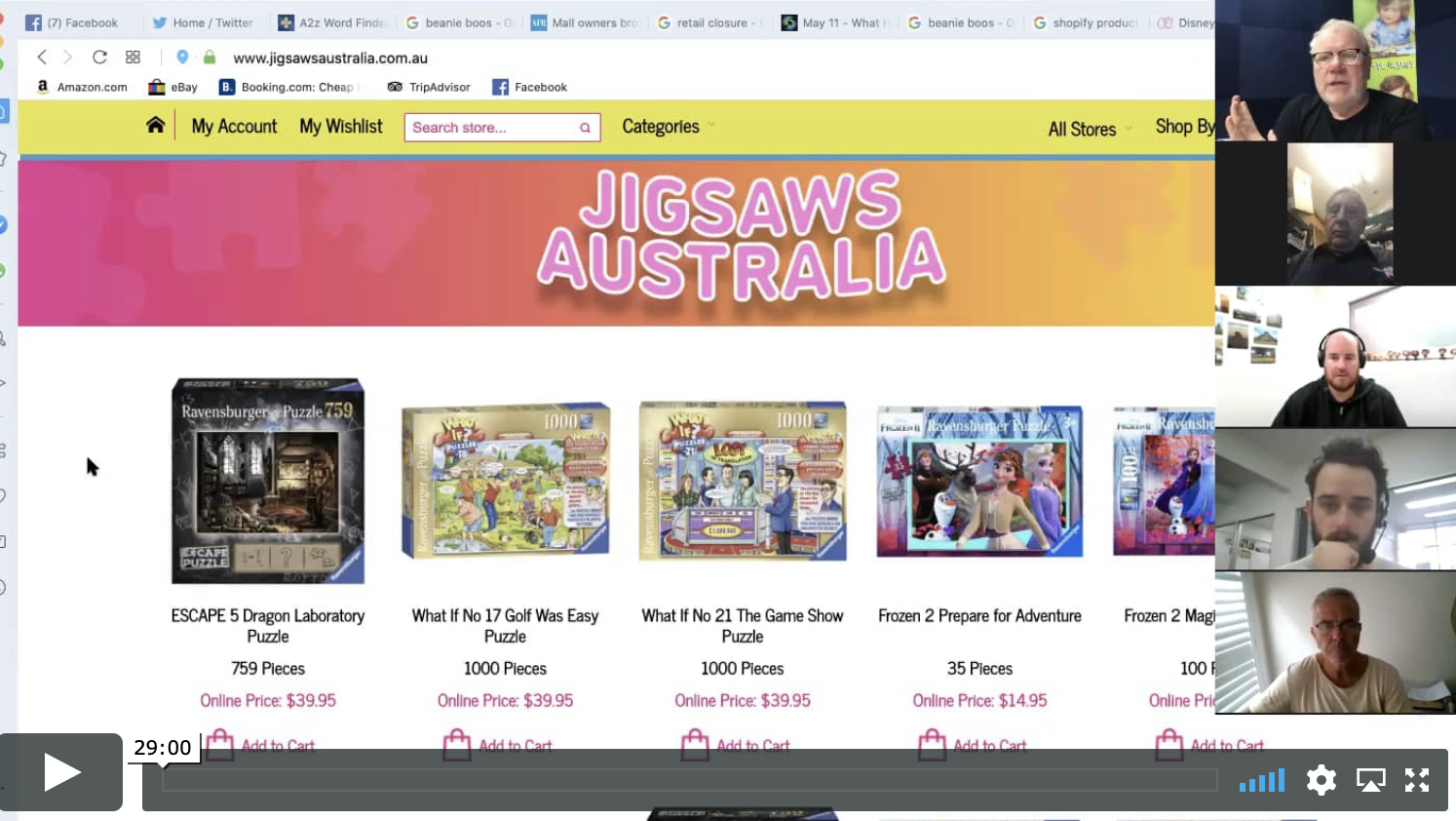Add Frozen 2 Prepare for Adventure to cart
Viewport: 1456px width, 821px height.
972,745
